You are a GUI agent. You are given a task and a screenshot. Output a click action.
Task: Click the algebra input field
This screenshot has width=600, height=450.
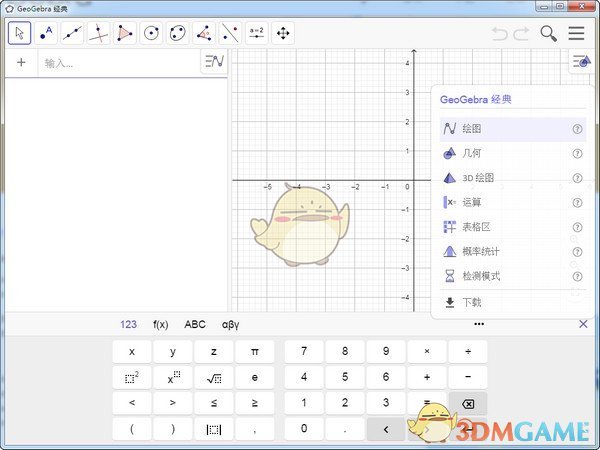(119, 63)
